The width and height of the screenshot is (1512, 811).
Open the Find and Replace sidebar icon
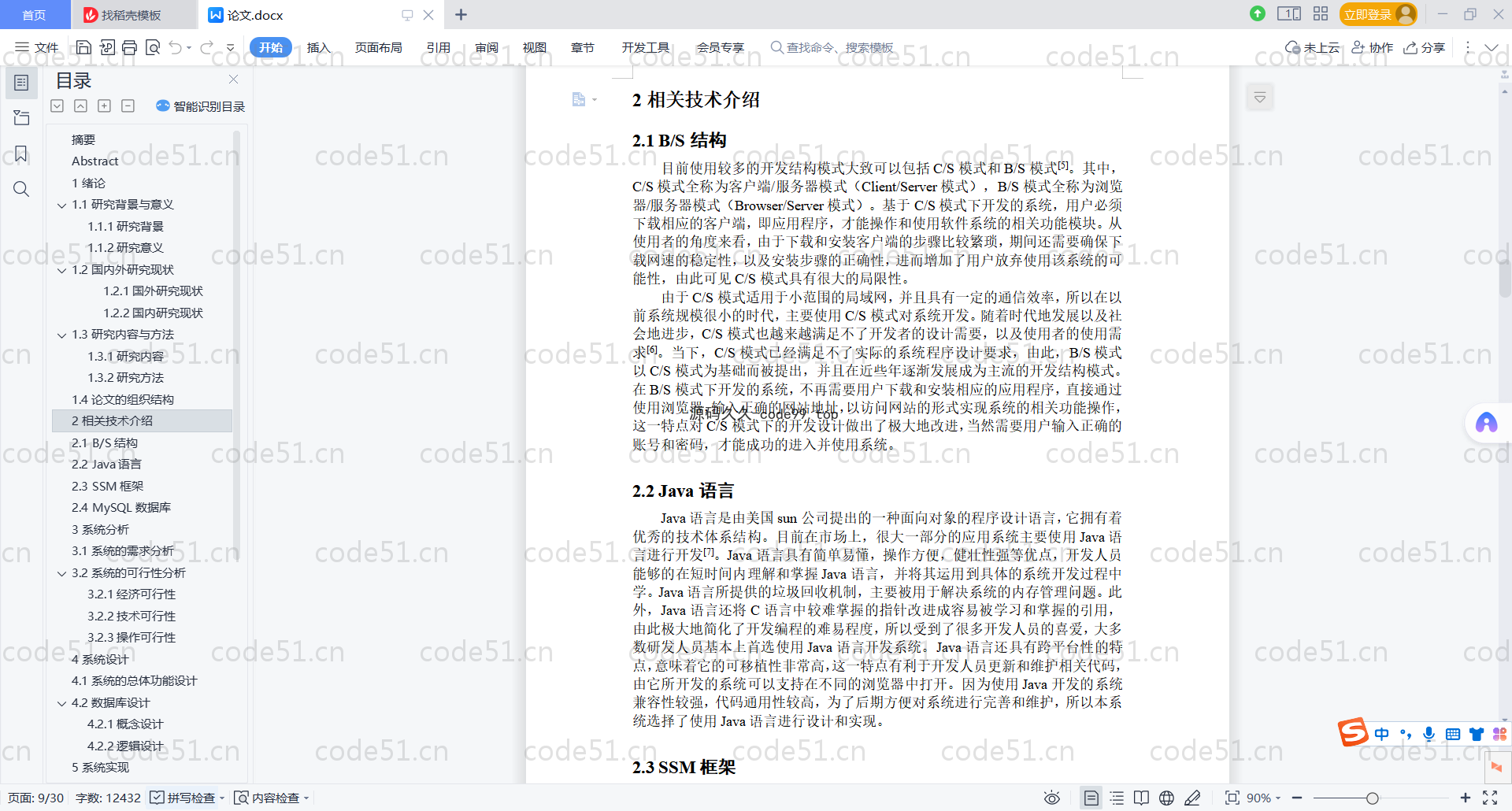pos(21,189)
